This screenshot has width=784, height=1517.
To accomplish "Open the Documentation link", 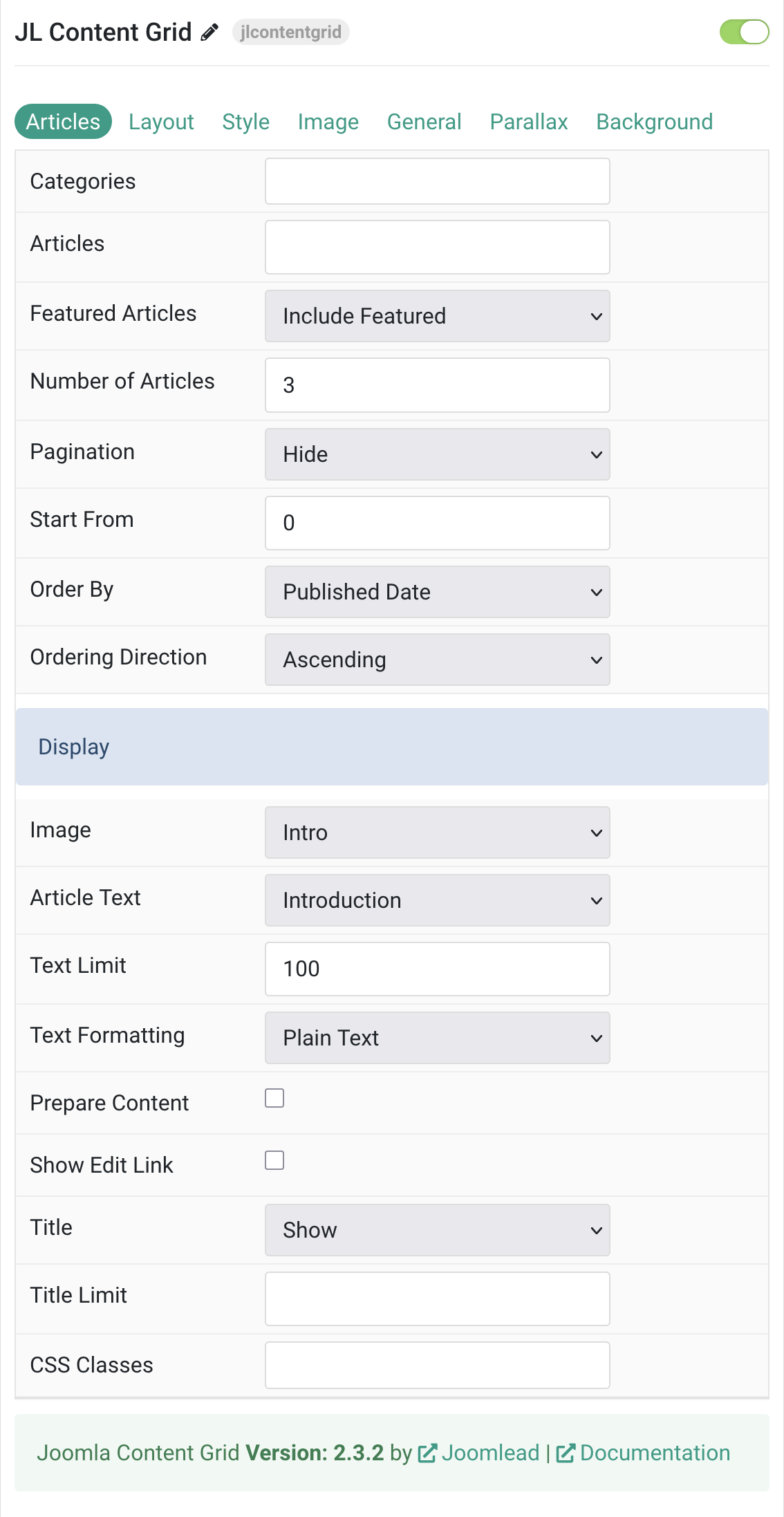I will tap(655, 1453).
